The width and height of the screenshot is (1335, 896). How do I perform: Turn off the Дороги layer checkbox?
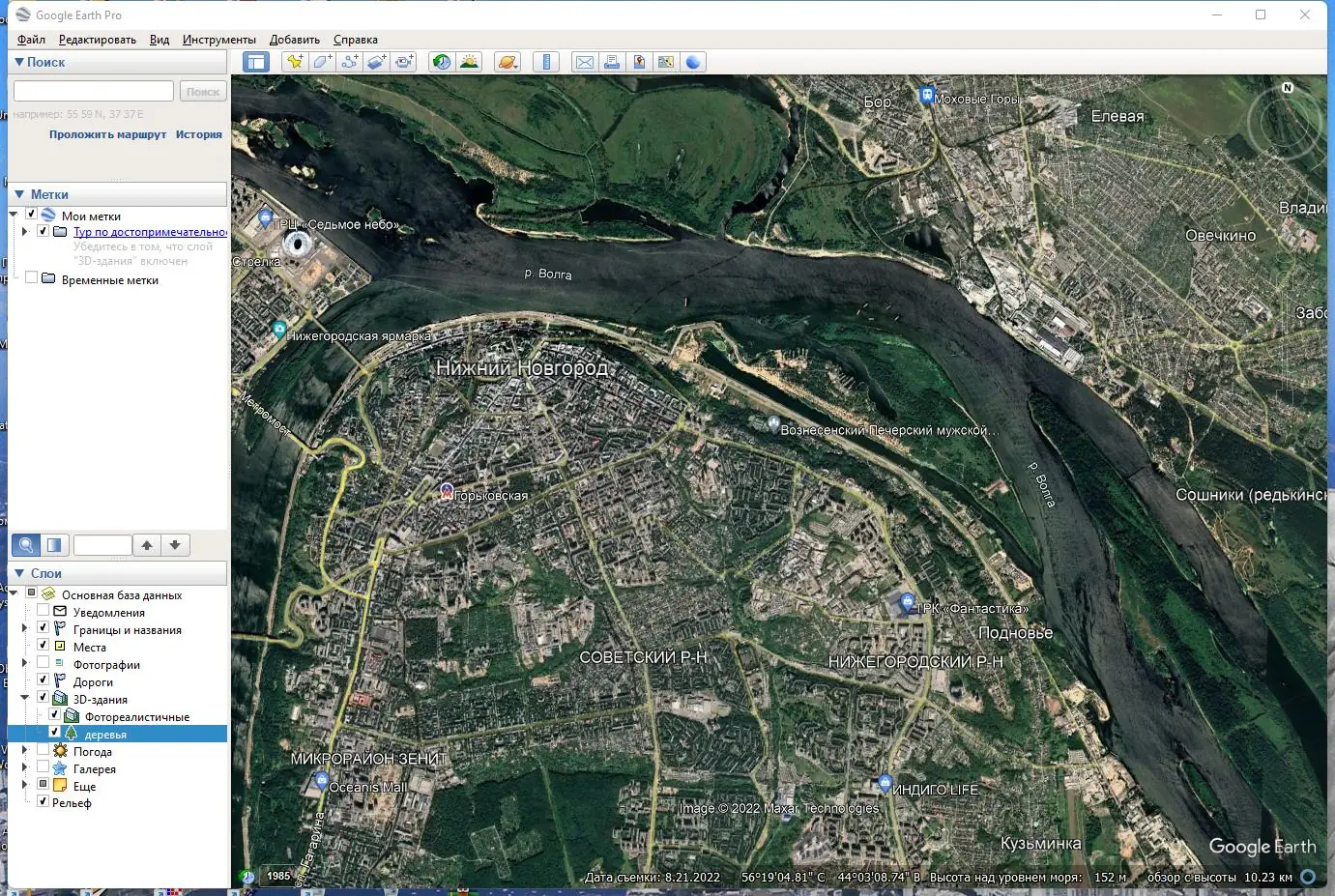tap(43, 680)
